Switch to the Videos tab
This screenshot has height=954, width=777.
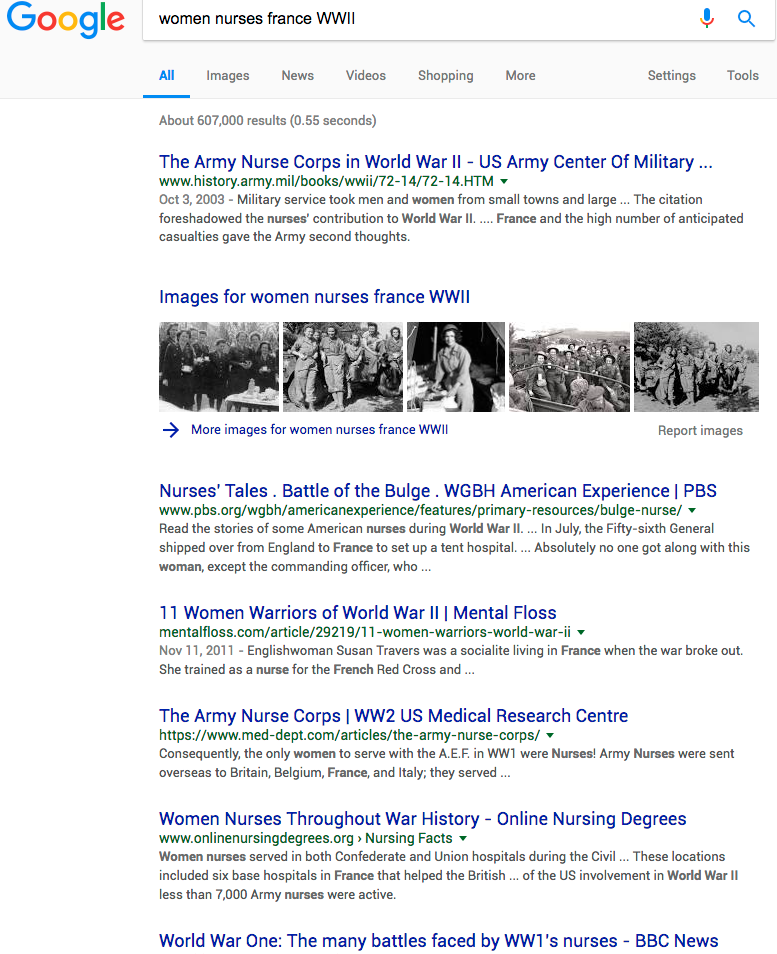(366, 75)
